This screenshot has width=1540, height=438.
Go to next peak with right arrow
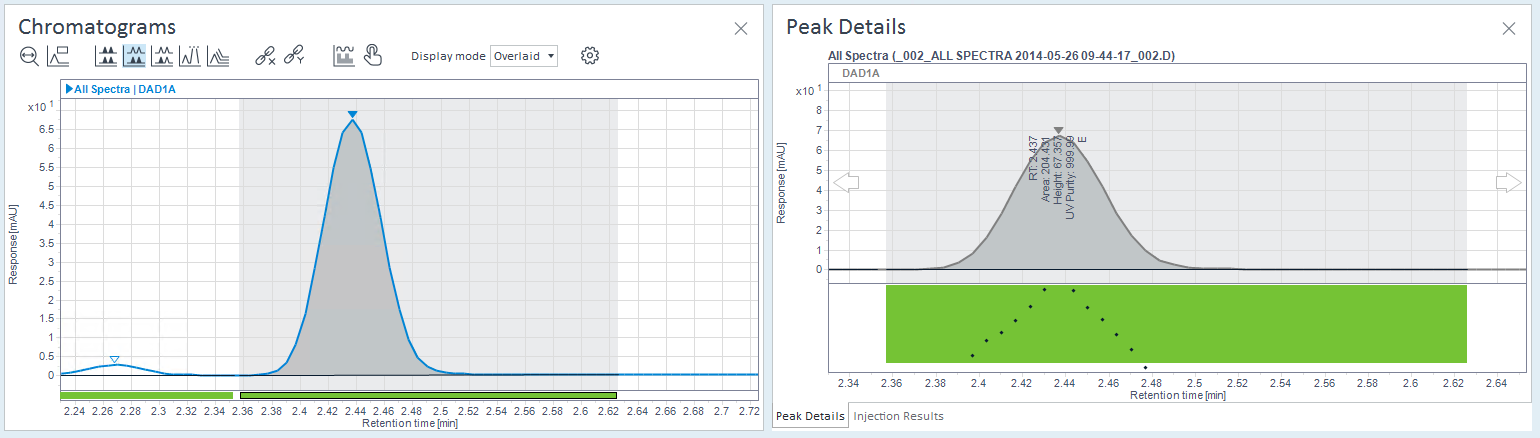(x=1508, y=182)
